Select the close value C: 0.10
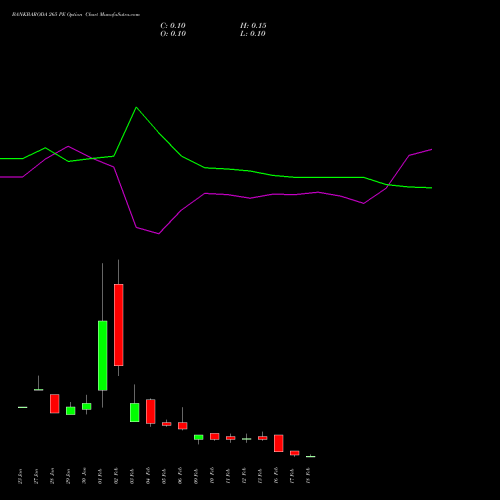 pos(173,26)
